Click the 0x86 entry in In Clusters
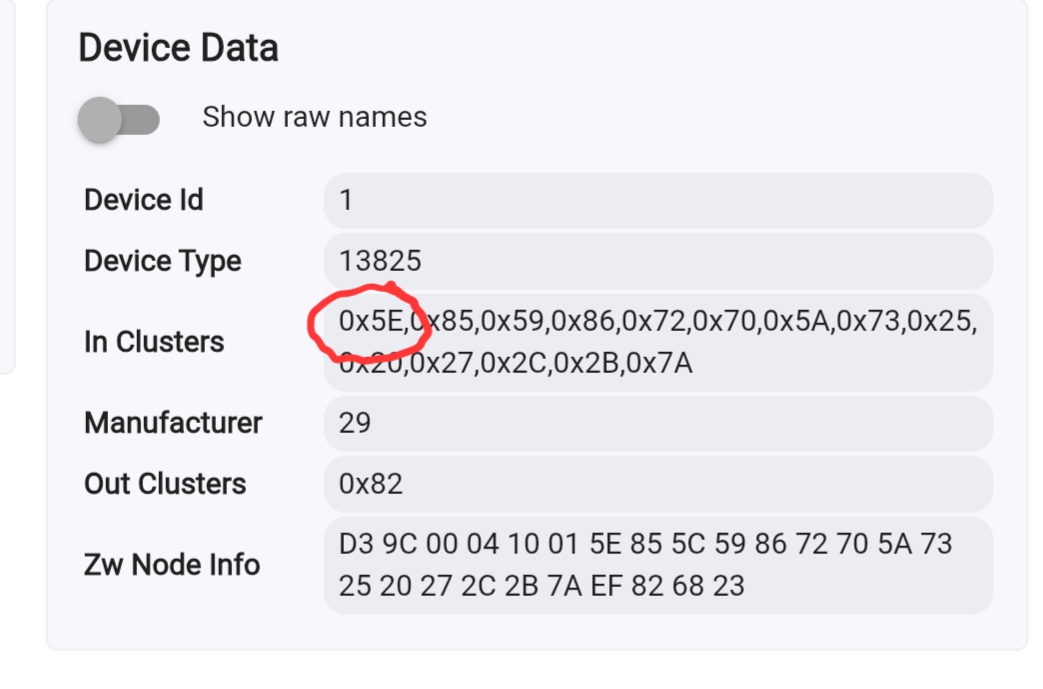Screen dimensions: 1043x689 tap(583, 322)
